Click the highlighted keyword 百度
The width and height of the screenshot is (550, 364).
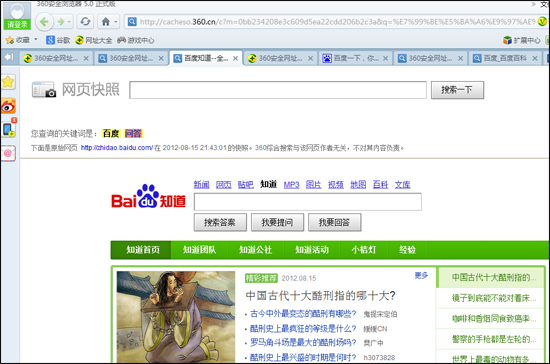(111, 134)
